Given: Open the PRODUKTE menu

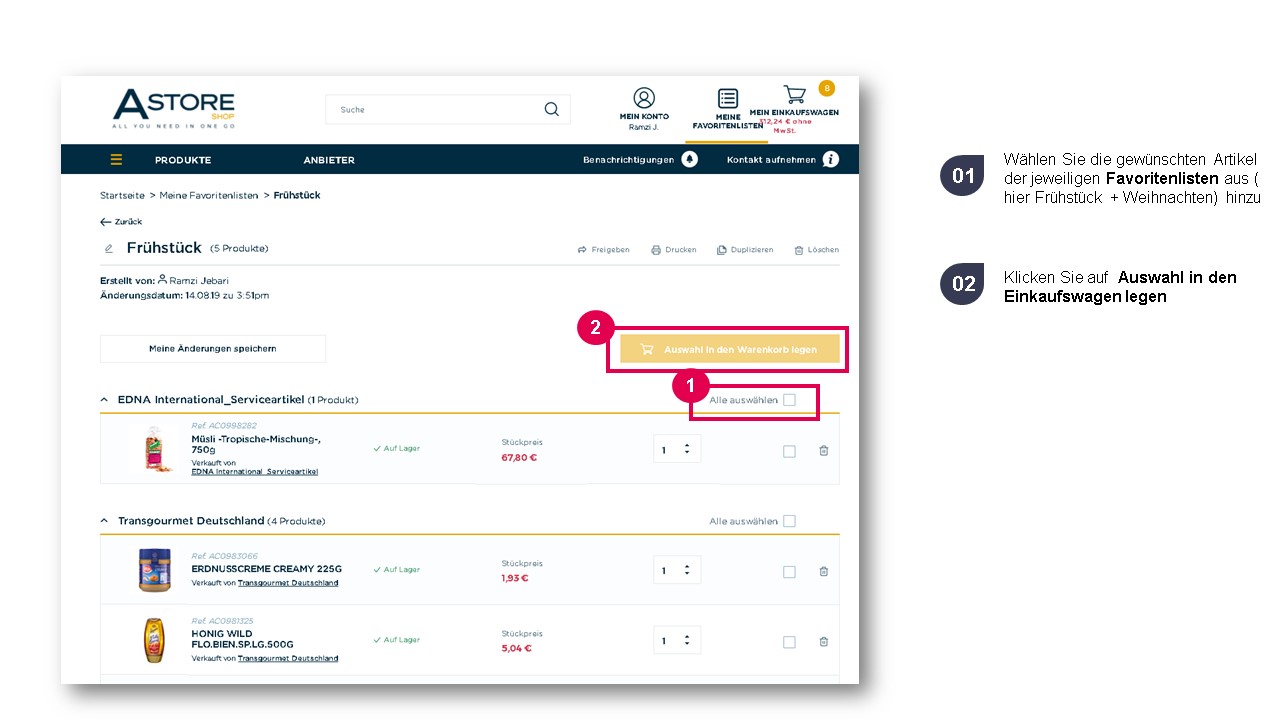Looking at the screenshot, I should [183, 160].
